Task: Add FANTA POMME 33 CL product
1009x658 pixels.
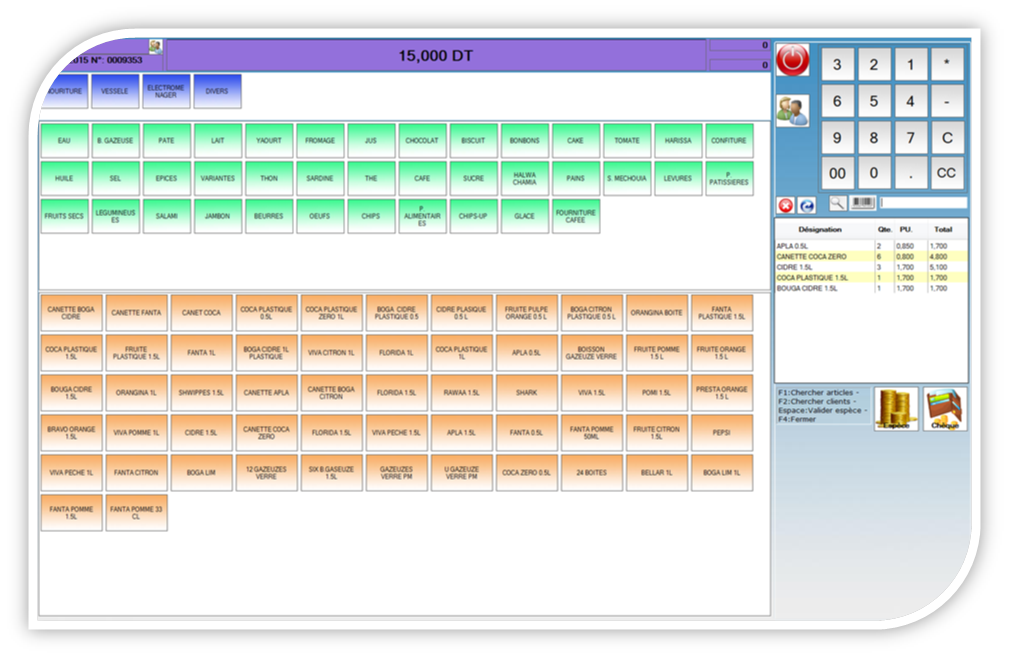Action: point(136,513)
